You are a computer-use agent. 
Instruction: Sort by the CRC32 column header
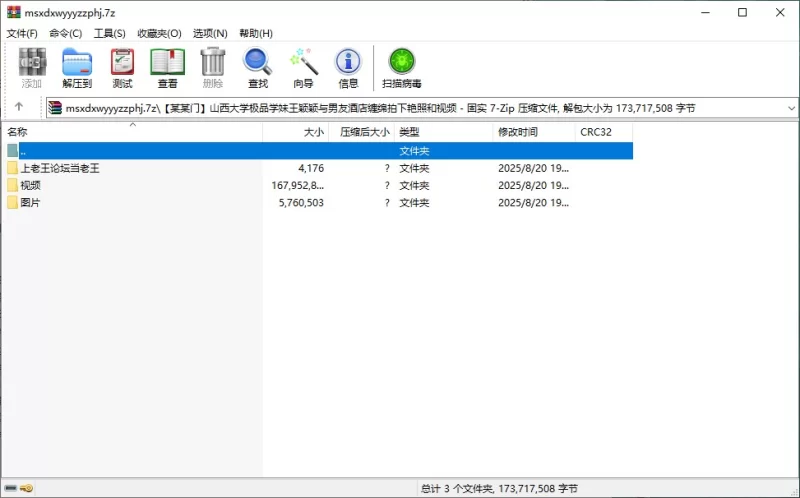click(604, 132)
